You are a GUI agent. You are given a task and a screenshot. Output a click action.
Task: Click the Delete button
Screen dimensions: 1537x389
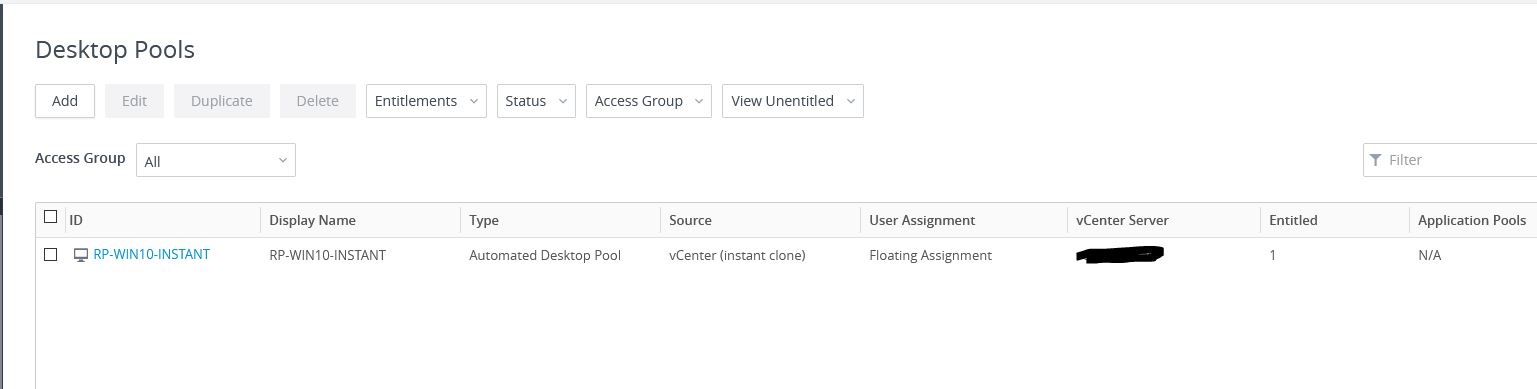pyautogui.click(x=318, y=101)
